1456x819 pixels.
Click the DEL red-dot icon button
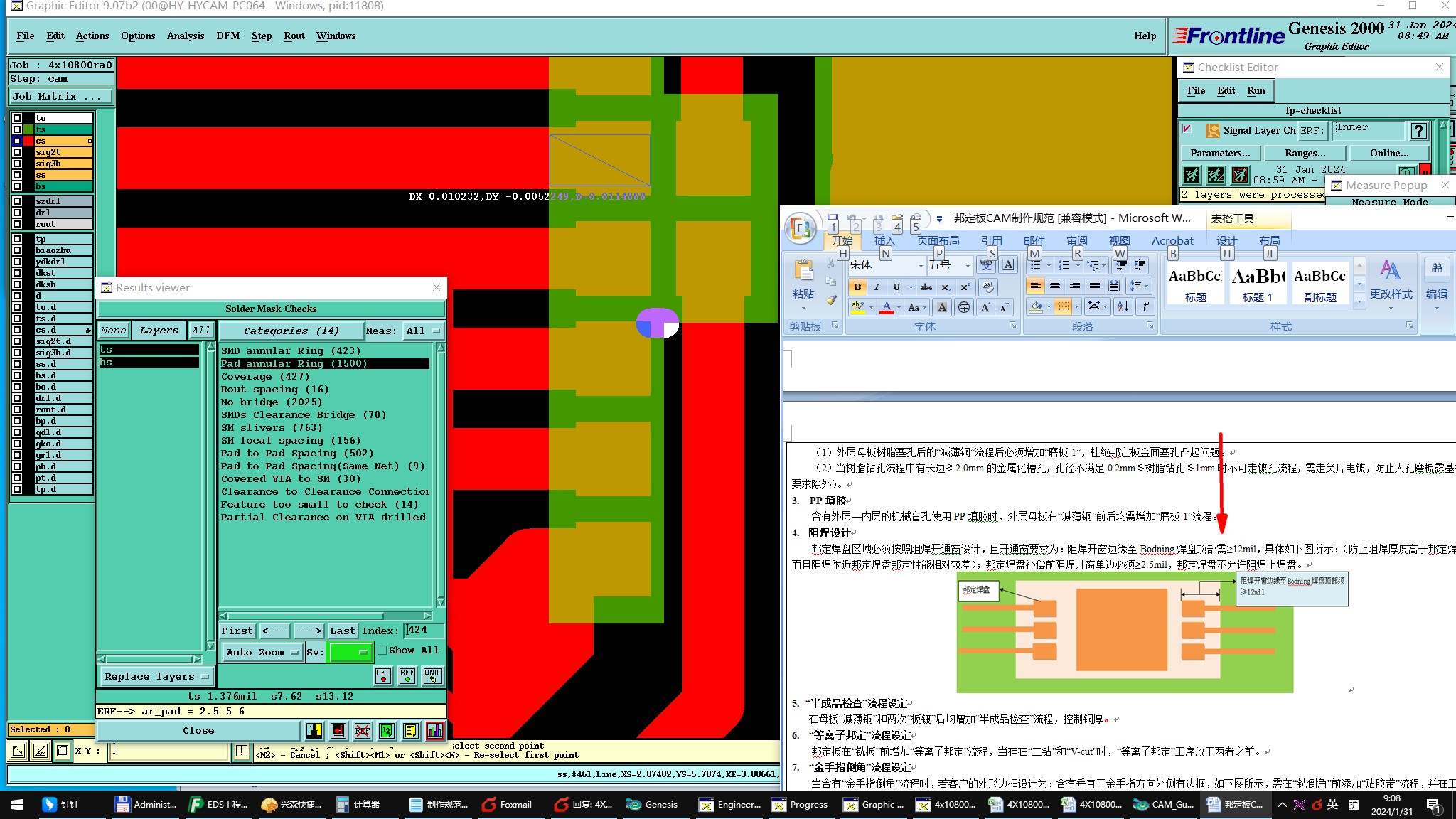pos(383,675)
